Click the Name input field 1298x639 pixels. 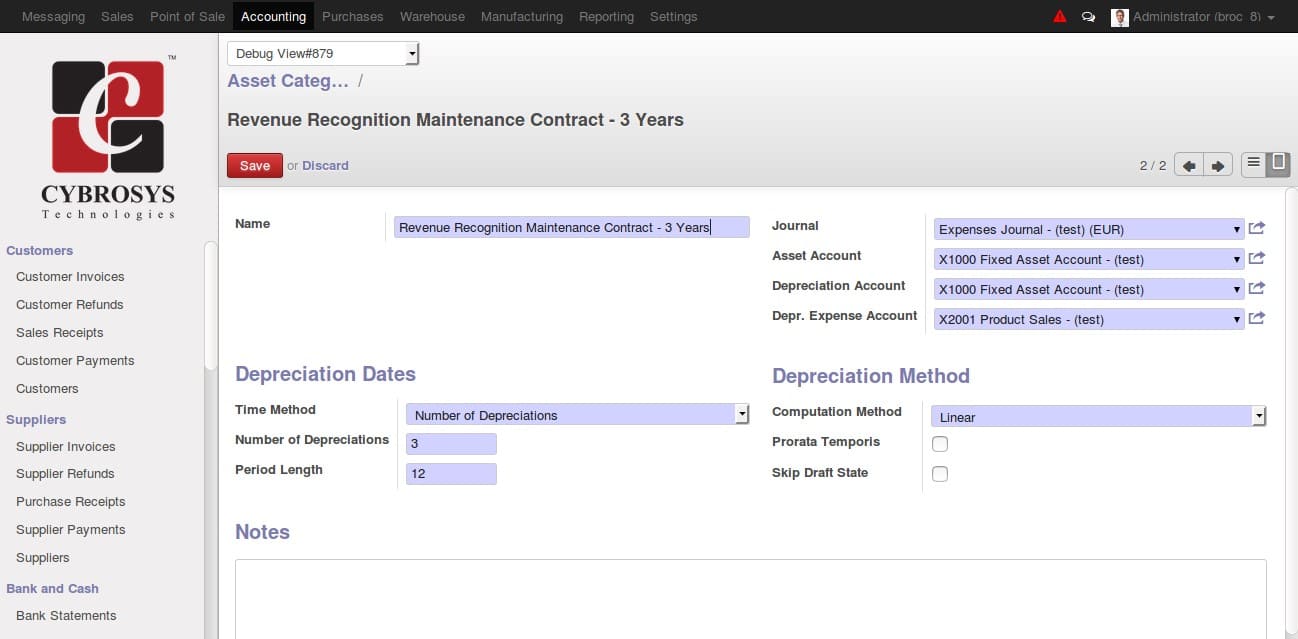pyautogui.click(x=571, y=227)
